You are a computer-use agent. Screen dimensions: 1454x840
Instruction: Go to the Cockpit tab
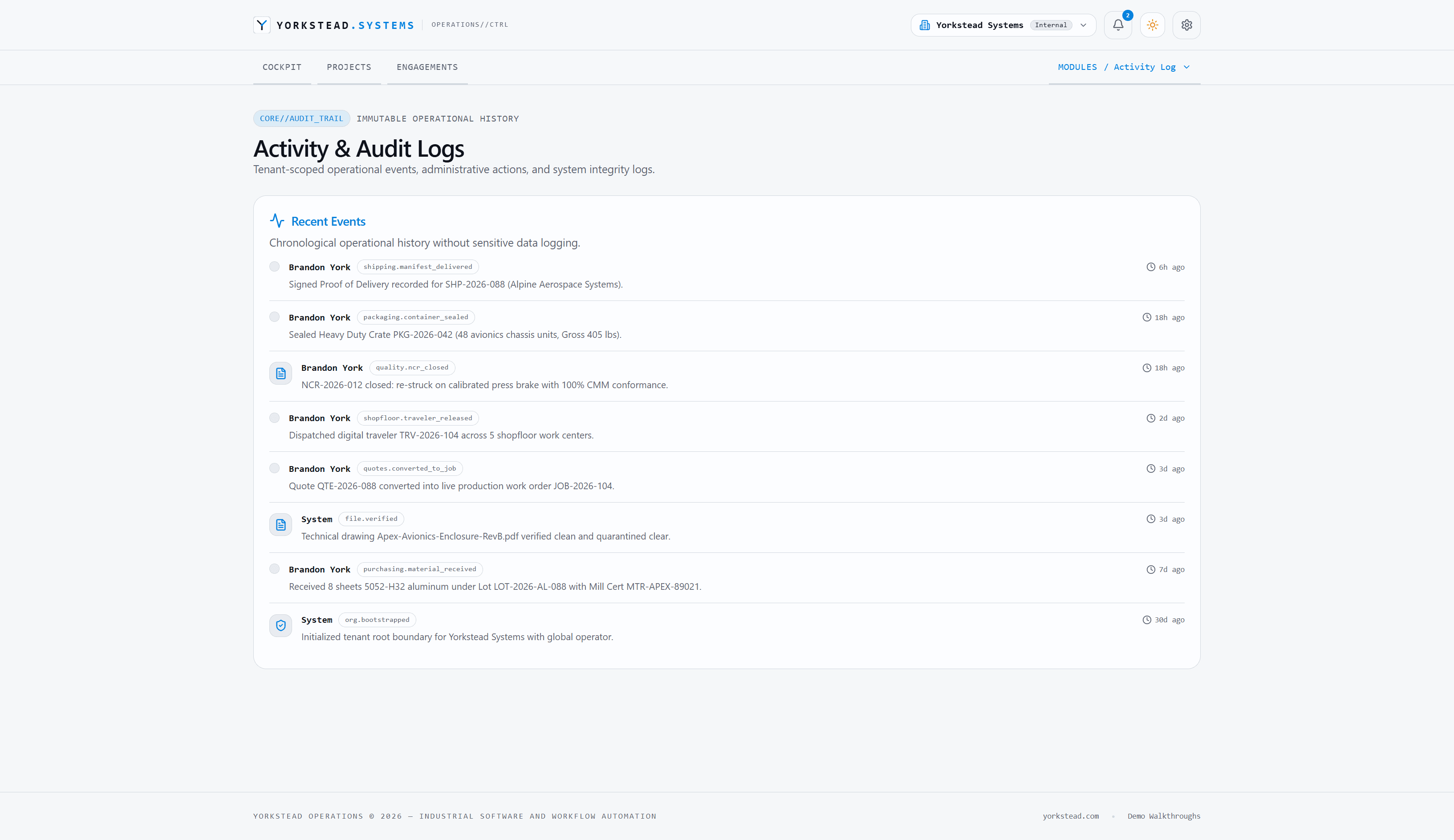pyautogui.click(x=282, y=67)
